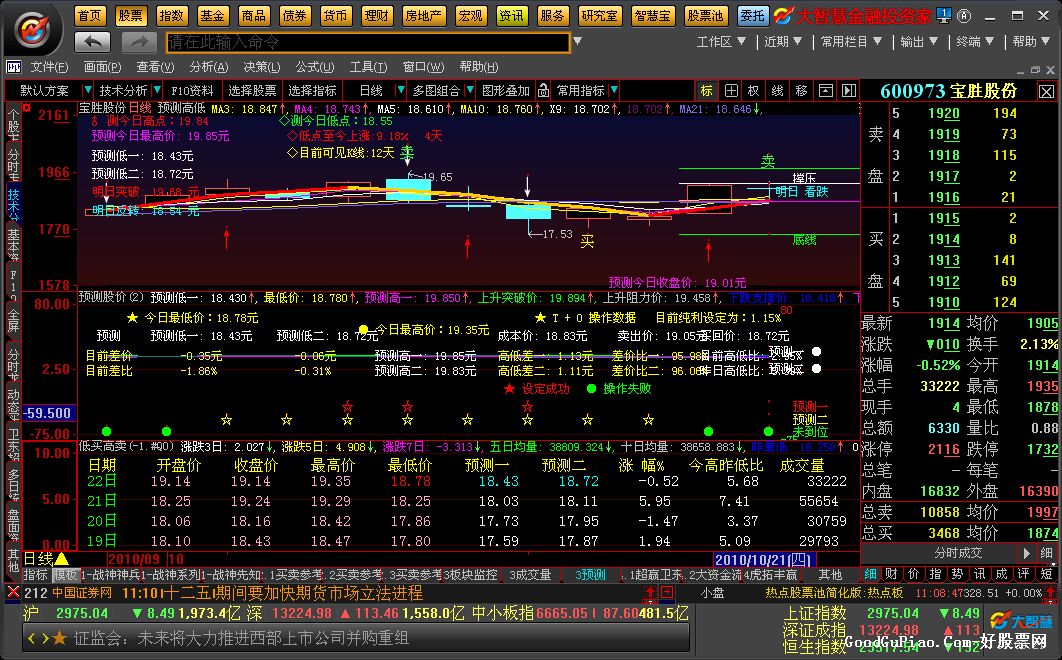Toggle the 权 ex-rights adjustment icon
The image size is (1062, 660).
click(754, 91)
